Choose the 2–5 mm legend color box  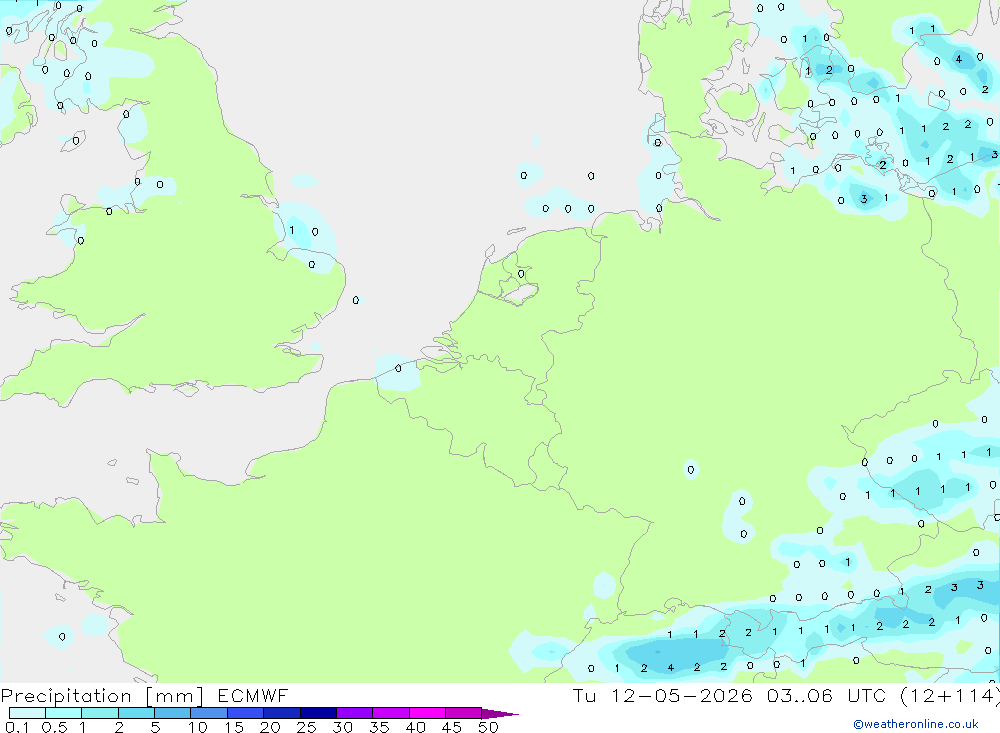(136, 713)
